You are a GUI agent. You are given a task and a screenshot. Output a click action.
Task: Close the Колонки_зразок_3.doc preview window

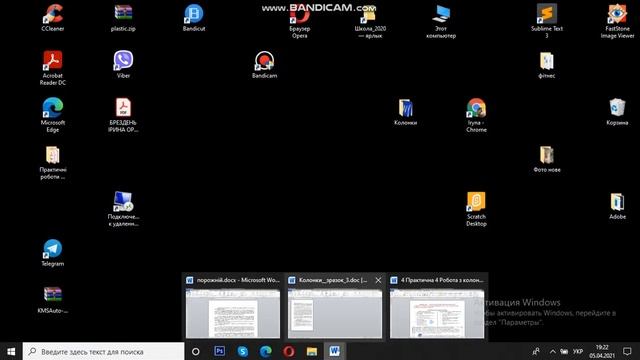(x=378, y=280)
